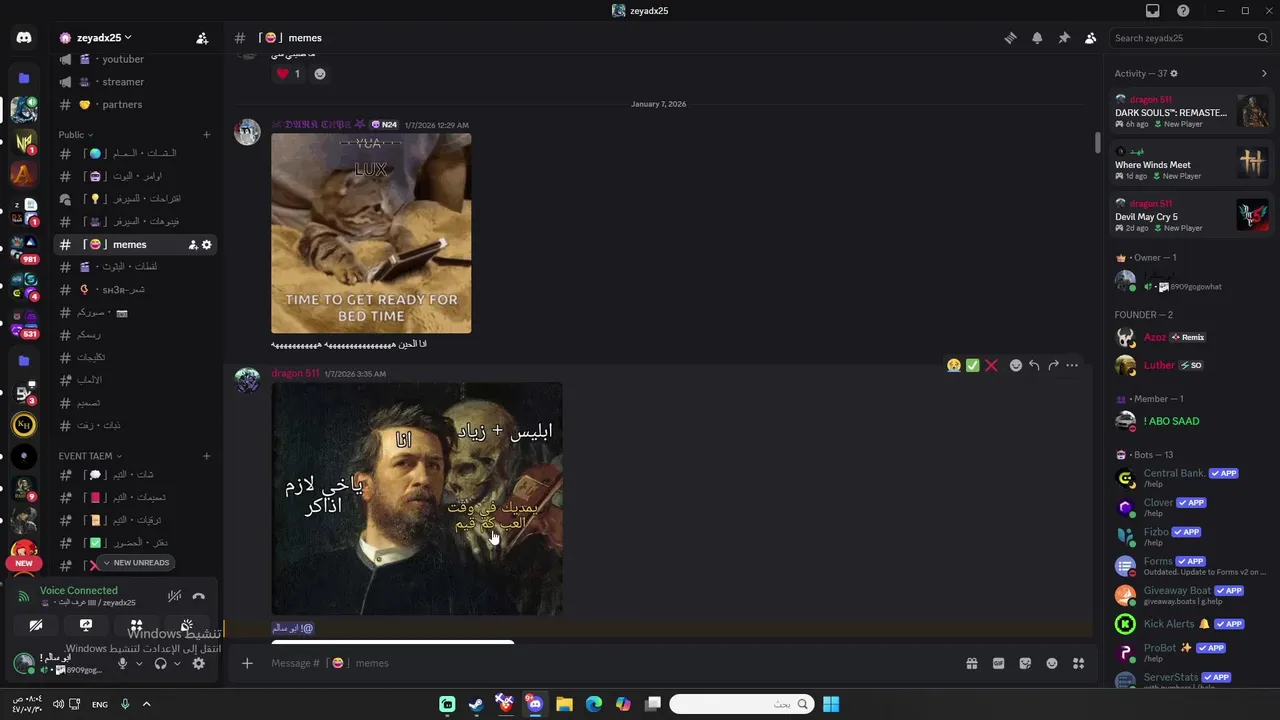
Task: React with the crying emoji quick reaction
Action: click(x=954, y=366)
